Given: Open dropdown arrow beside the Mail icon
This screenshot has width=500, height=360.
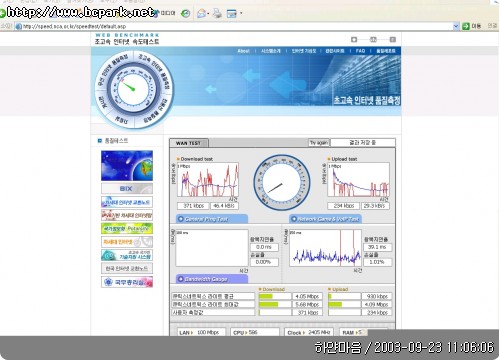Looking at the screenshot, I should [208, 14].
